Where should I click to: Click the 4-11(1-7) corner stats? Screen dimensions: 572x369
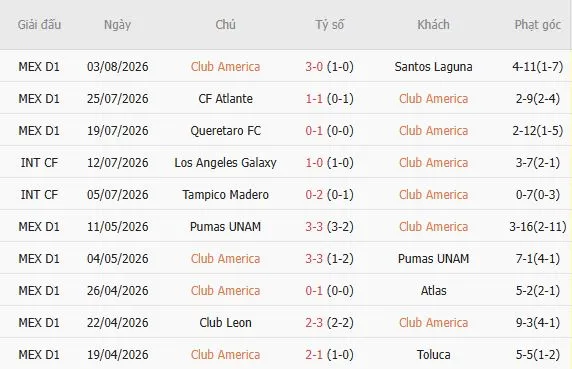point(537,67)
